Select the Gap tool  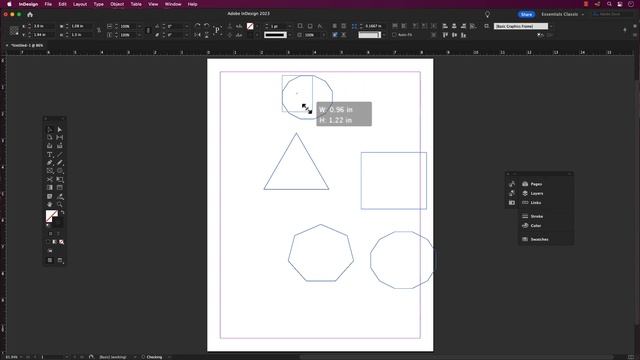[60, 138]
